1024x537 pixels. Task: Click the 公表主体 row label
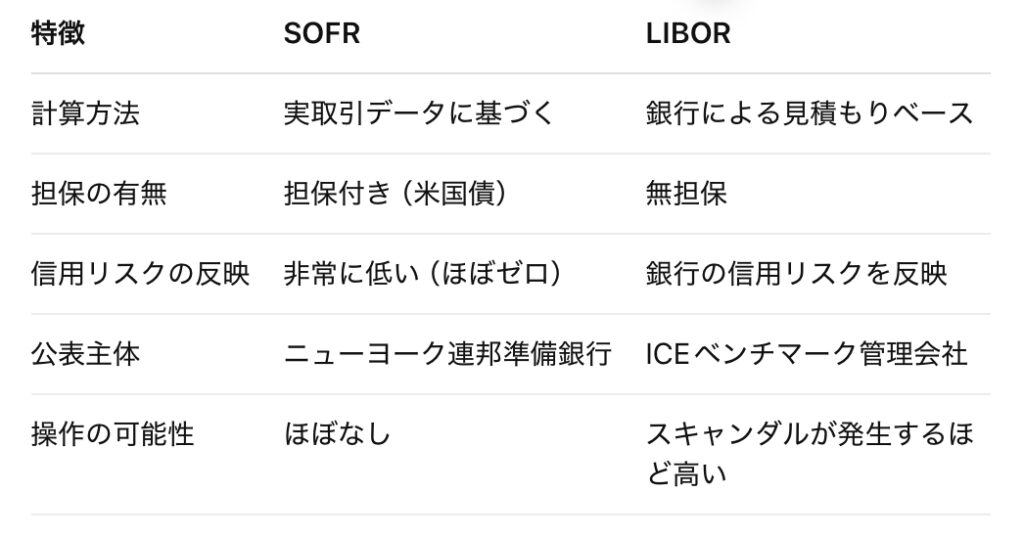85,353
